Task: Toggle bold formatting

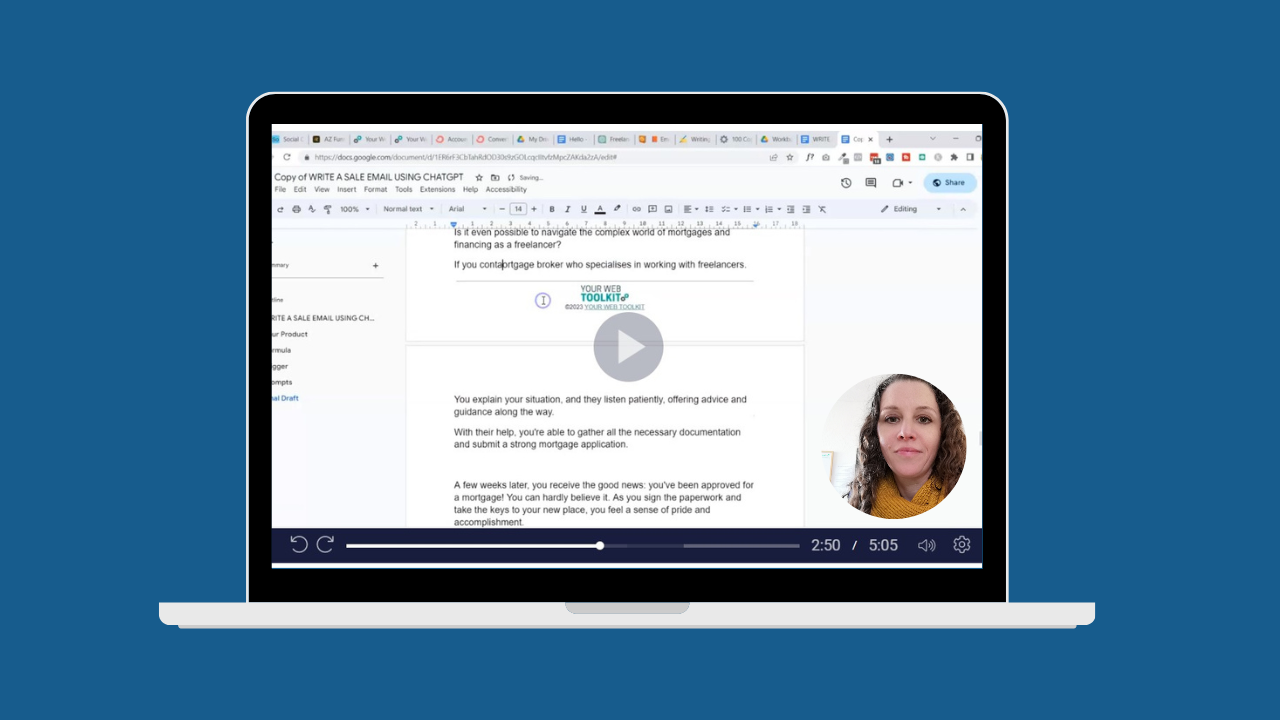Action: [552, 209]
